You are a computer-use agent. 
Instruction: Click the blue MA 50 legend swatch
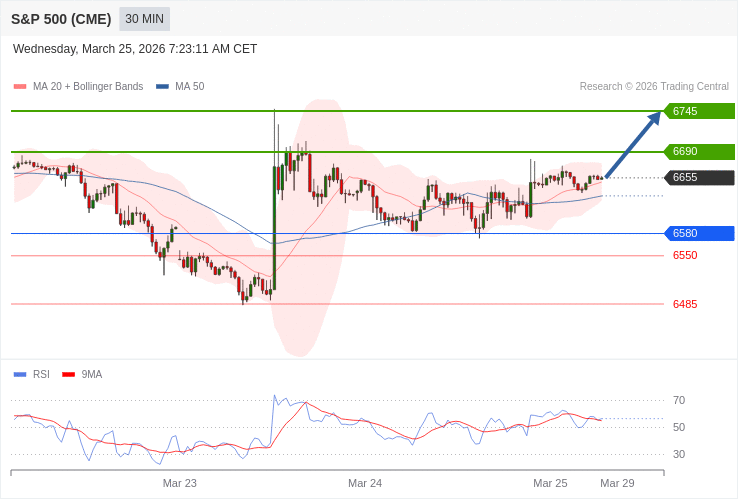(x=162, y=87)
